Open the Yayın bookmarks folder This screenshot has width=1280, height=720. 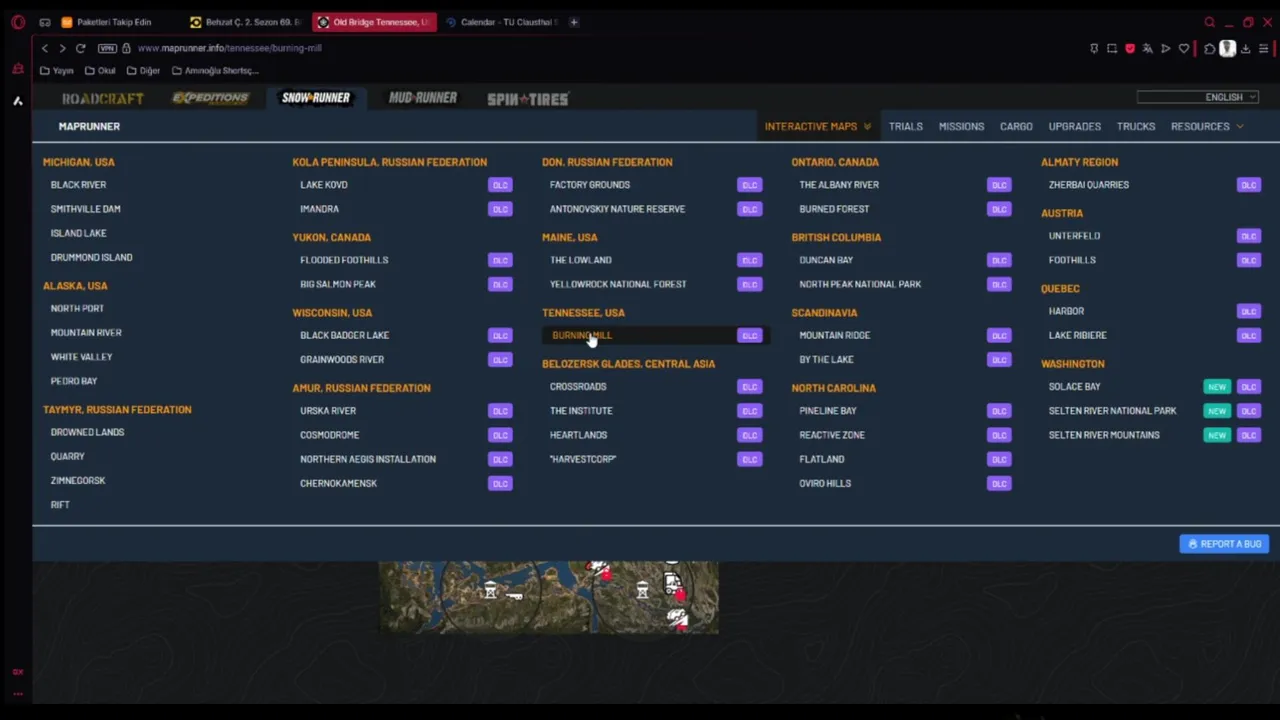(x=57, y=71)
